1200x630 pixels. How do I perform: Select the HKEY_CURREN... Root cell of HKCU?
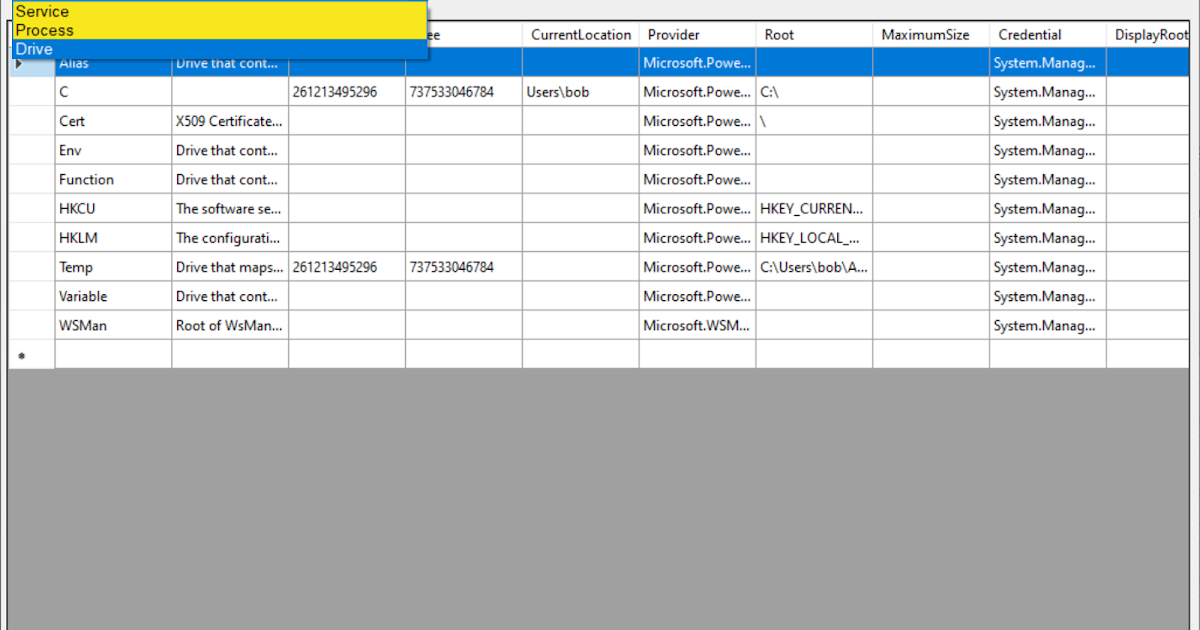click(812, 208)
